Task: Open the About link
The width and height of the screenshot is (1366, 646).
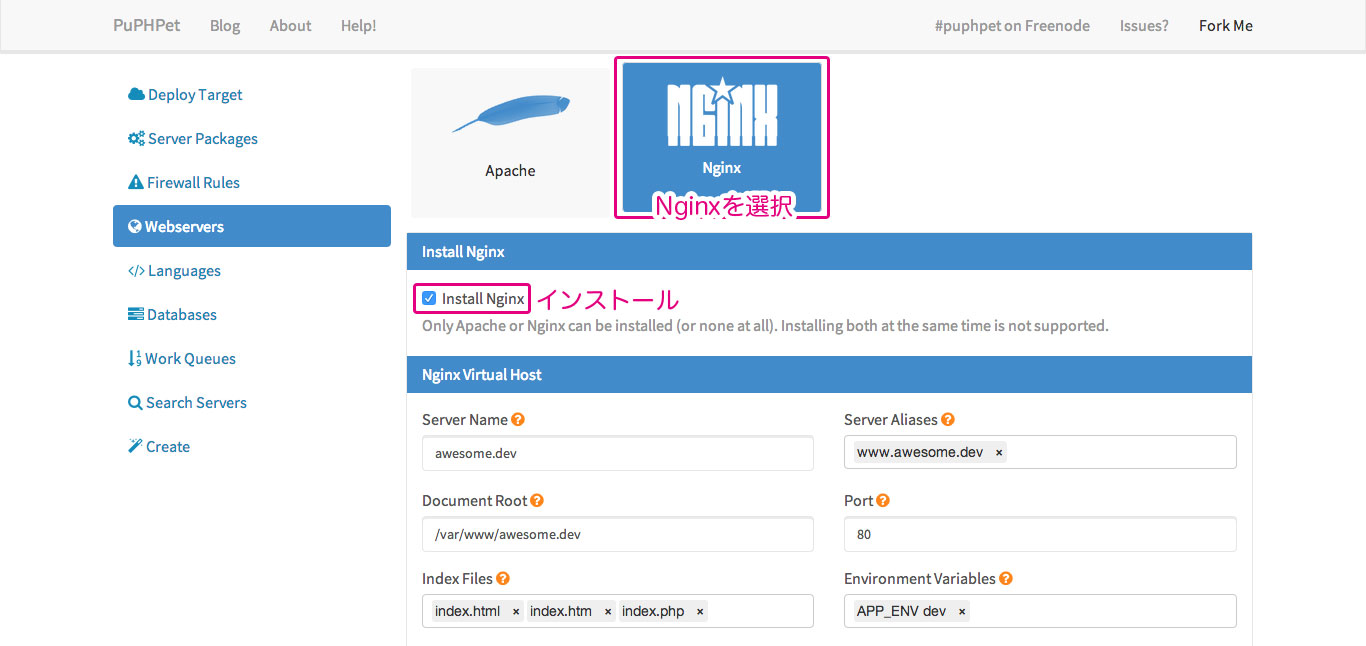Action: [291, 26]
